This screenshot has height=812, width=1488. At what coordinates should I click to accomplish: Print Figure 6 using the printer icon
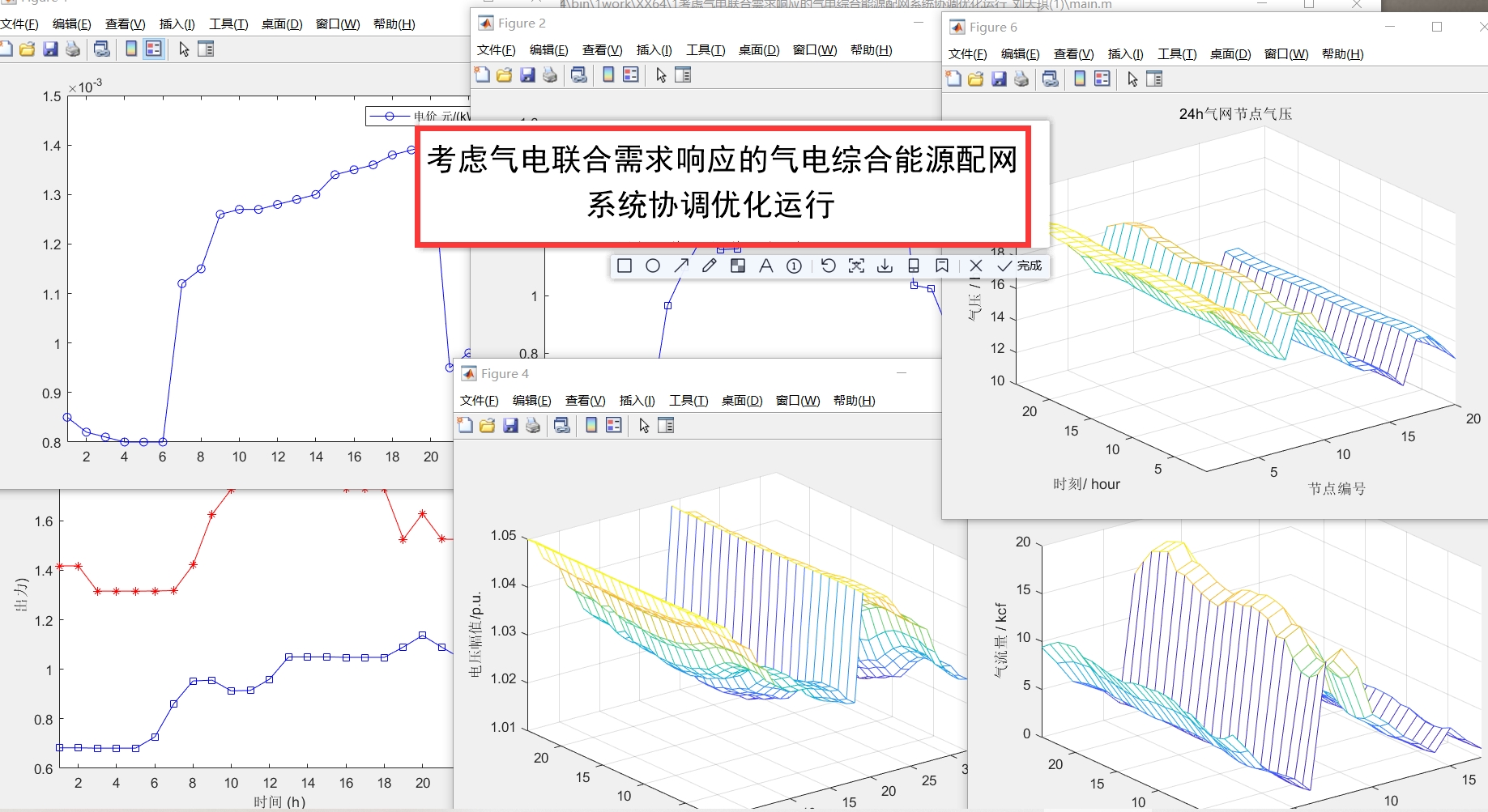[x=1021, y=79]
